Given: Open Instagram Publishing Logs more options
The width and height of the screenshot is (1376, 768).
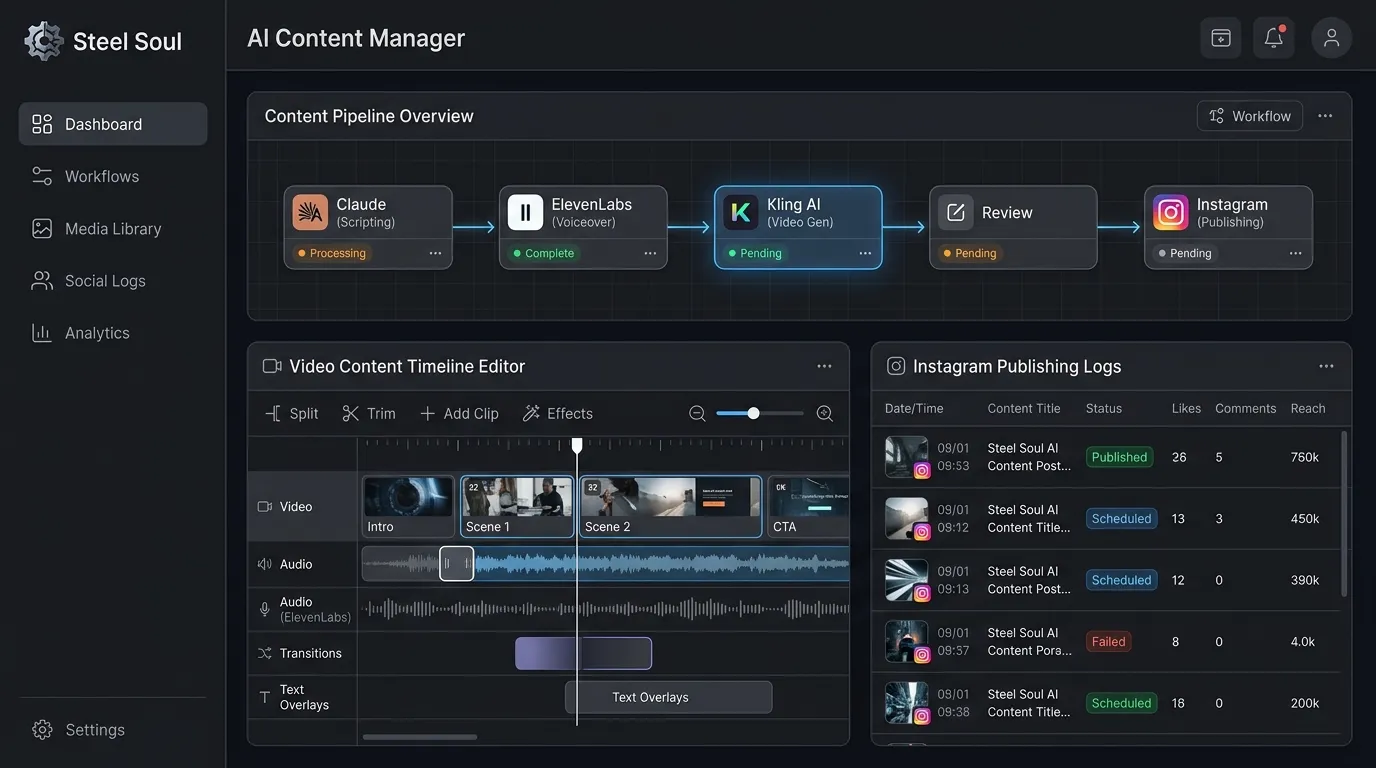Looking at the screenshot, I should click(x=1326, y=366).
